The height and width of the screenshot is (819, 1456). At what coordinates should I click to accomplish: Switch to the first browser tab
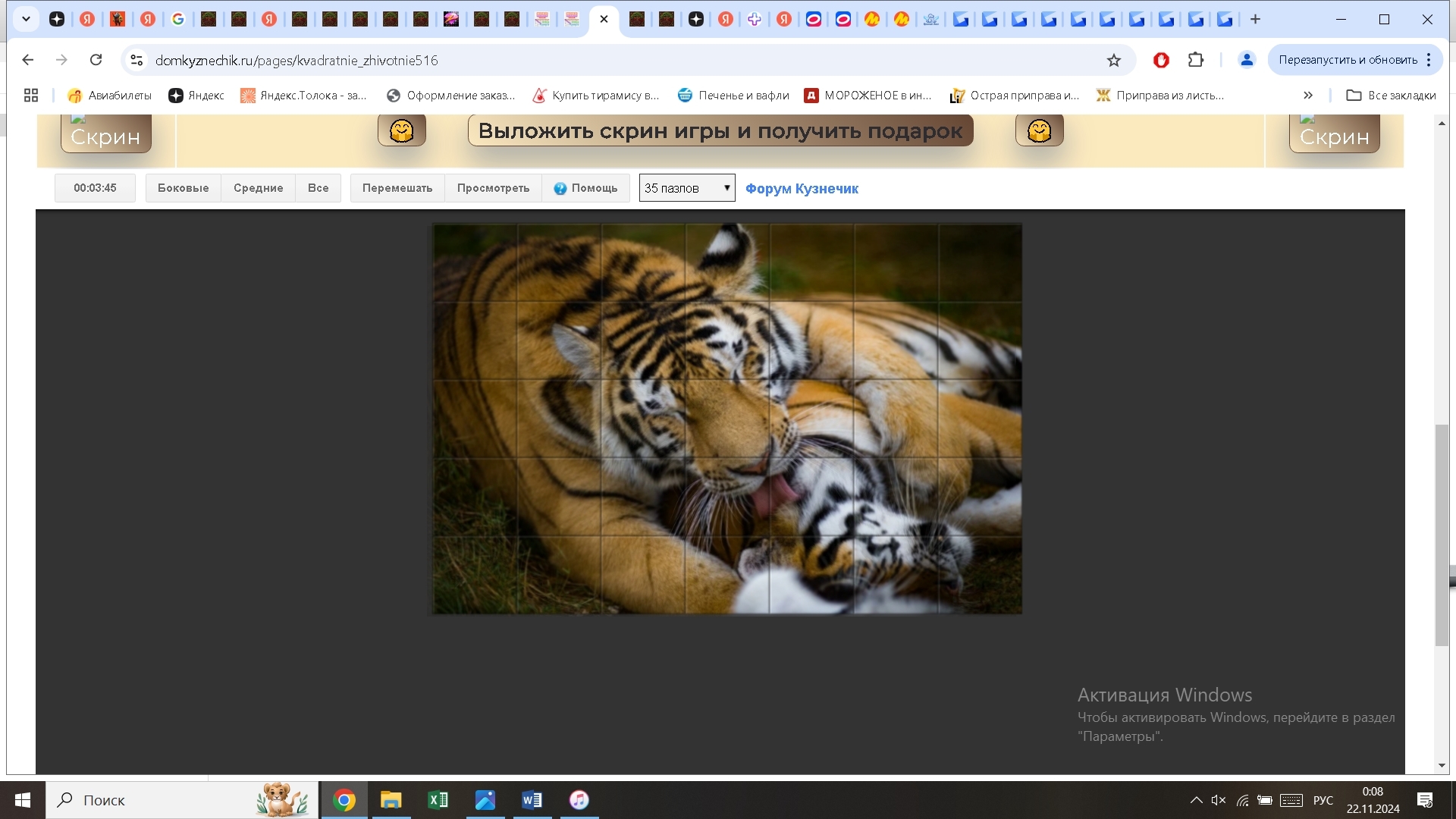coord(57,19)
